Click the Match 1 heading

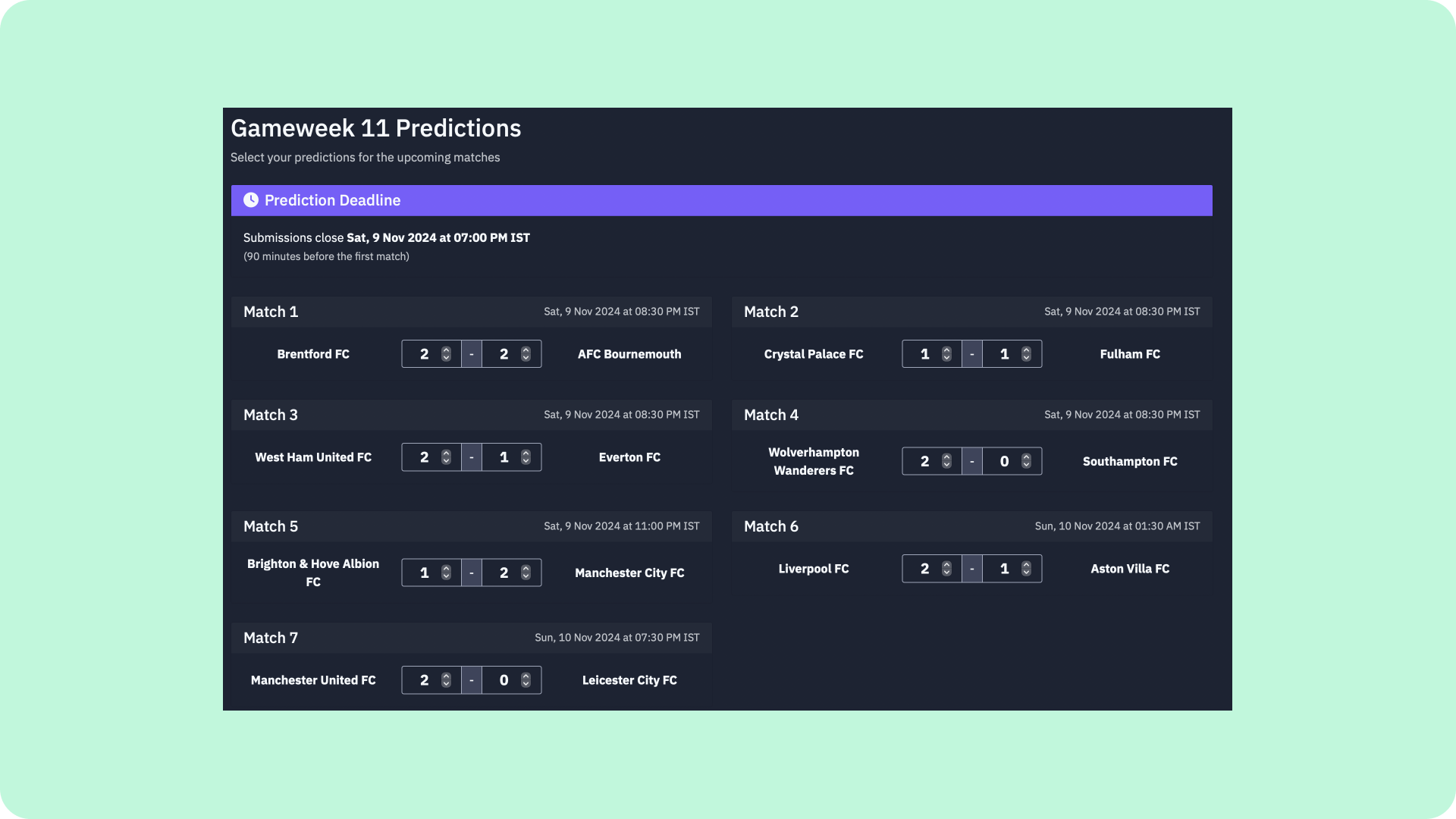coord(271,312)
